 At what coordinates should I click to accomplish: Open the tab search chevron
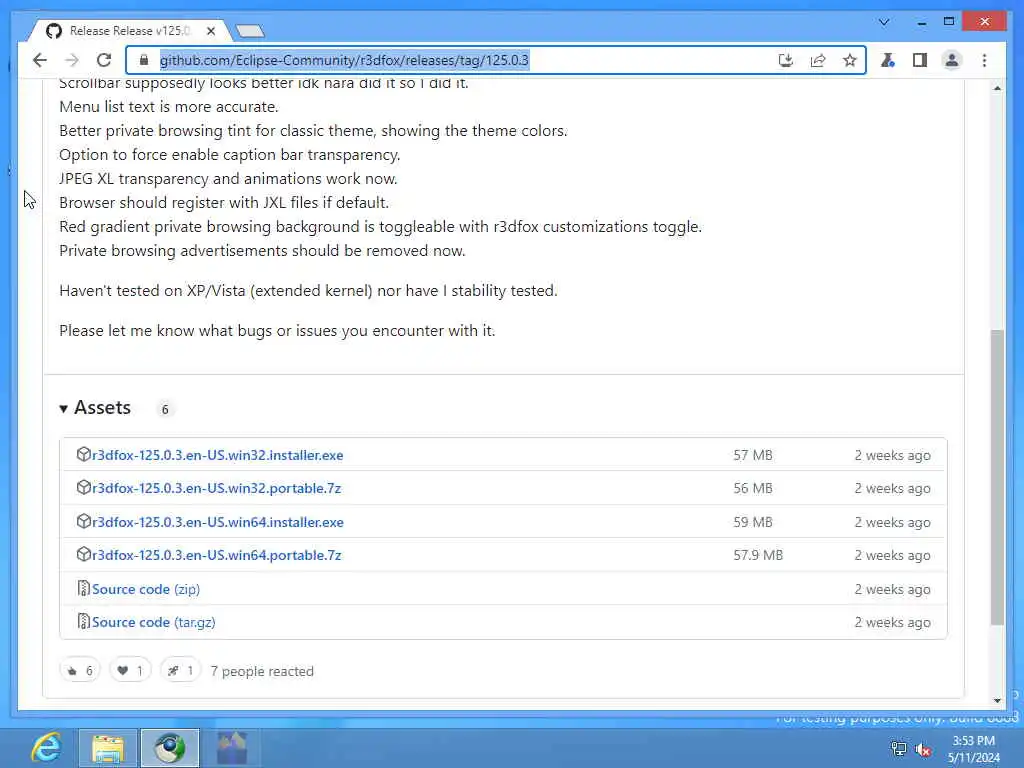(x=884, y=22)
